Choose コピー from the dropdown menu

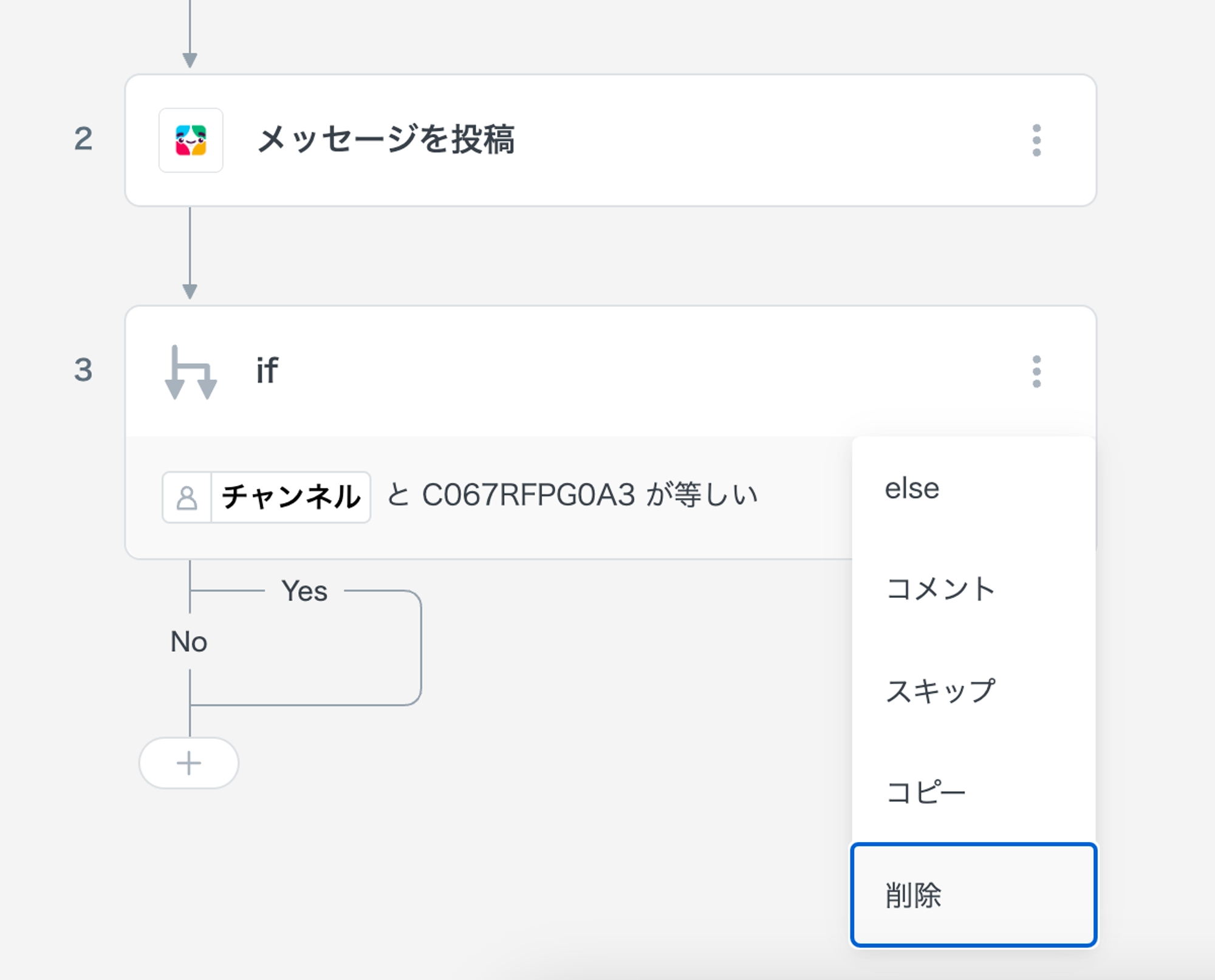click(x=926, y=792)
